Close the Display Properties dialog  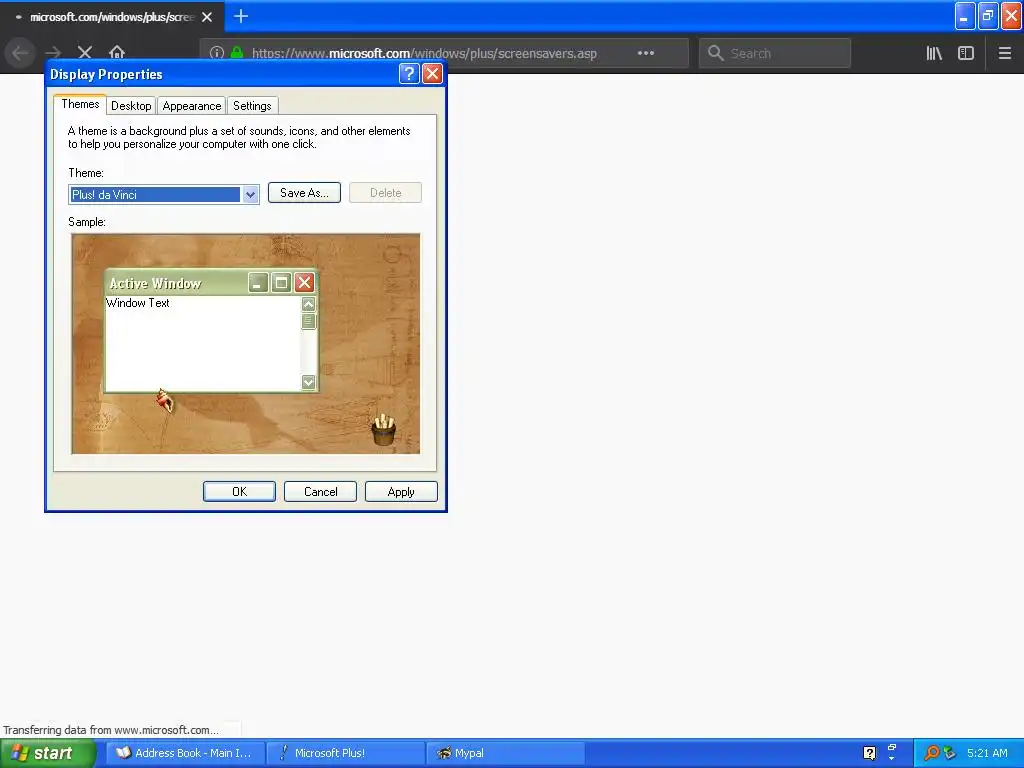click(432, 74)
